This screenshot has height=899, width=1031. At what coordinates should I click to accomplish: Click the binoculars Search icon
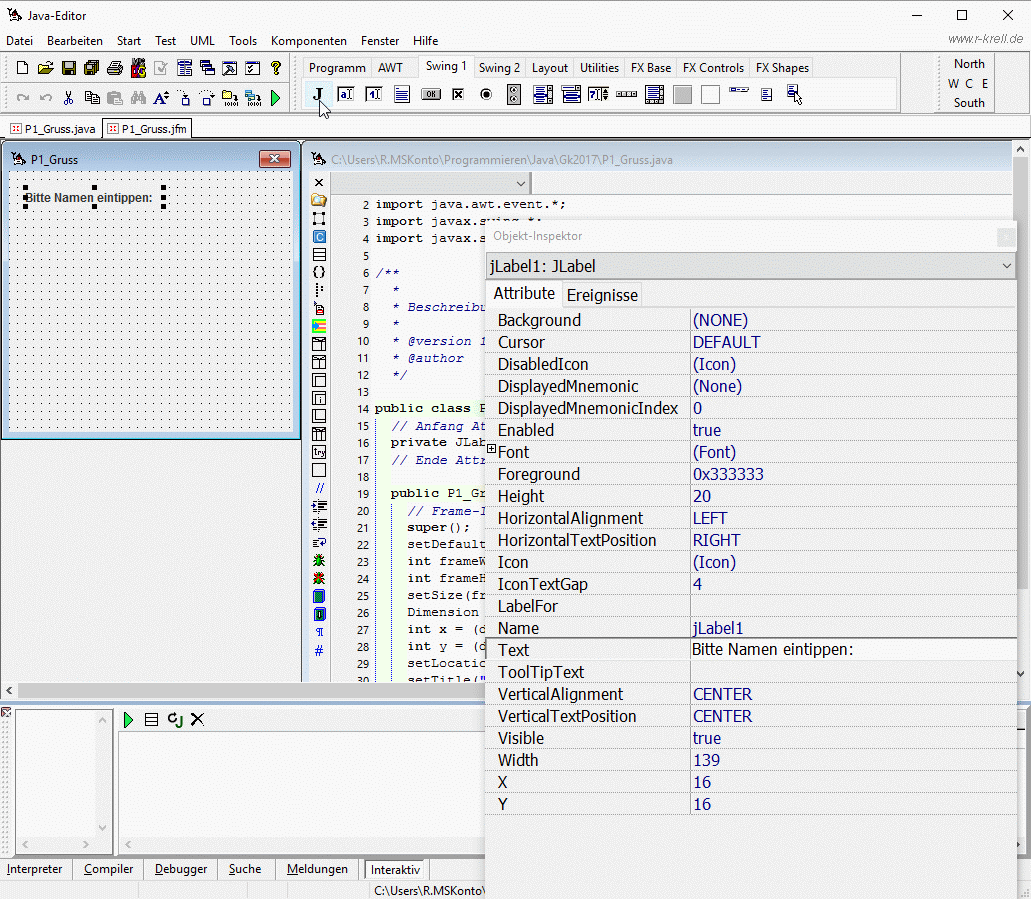coord(138,98)
